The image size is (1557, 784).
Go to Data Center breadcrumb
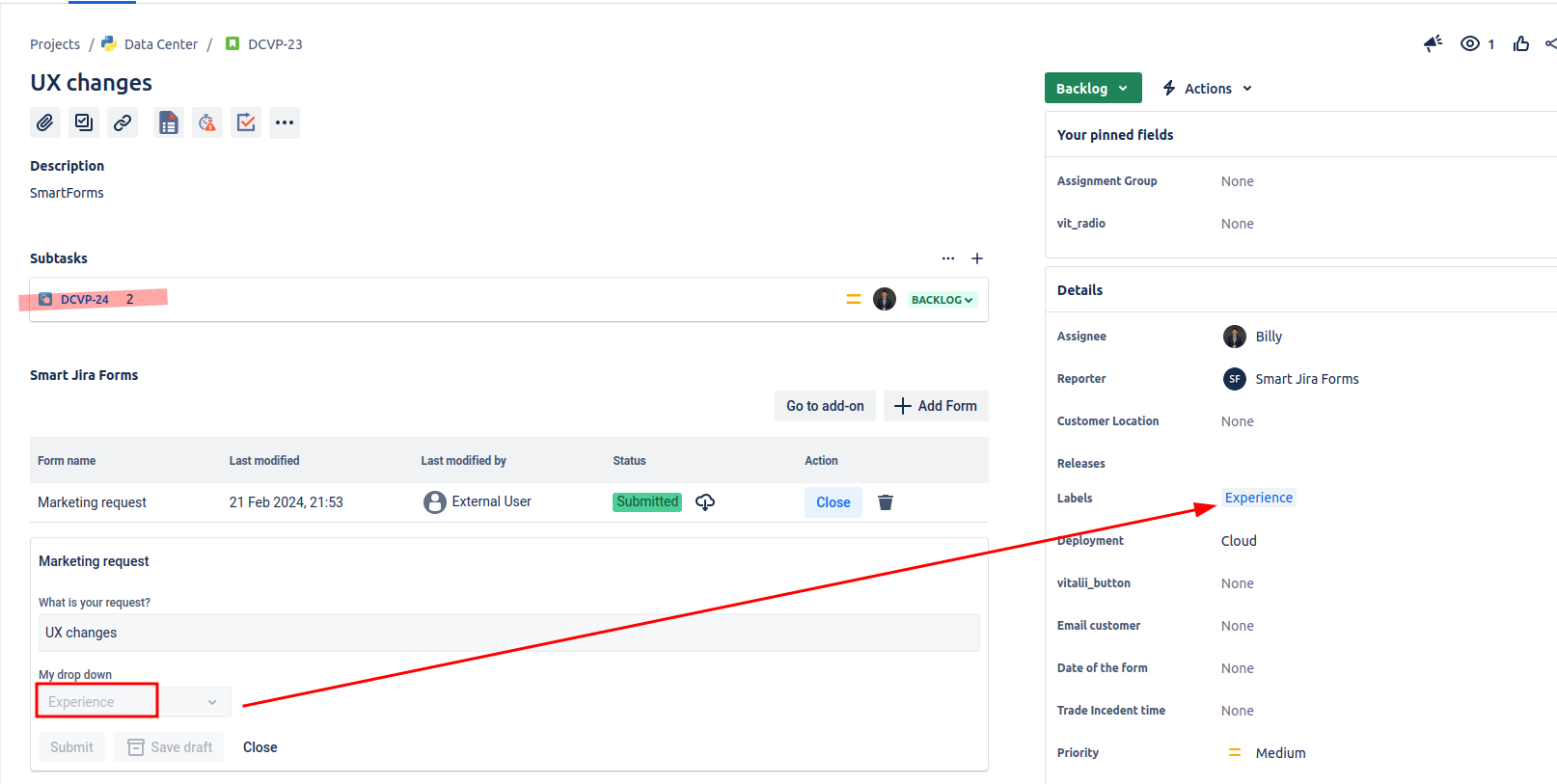(x=160, y=44)
